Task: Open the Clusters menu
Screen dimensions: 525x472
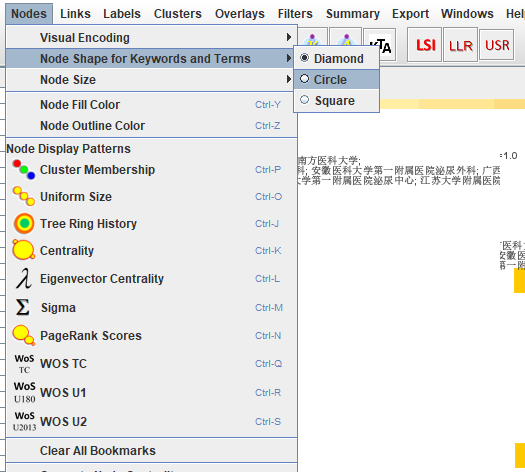Action: (178, 14)
